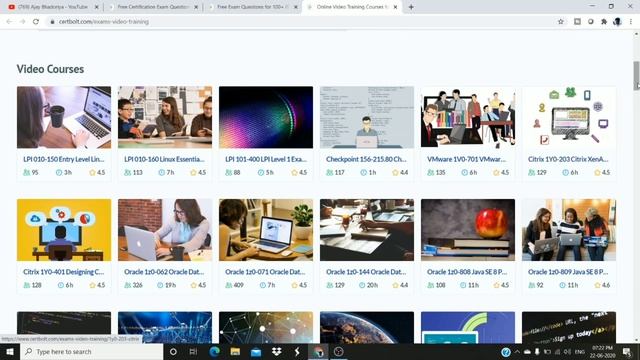
Task: Click the 'Video Courses' heading text
Action: [x=50, y=69]
